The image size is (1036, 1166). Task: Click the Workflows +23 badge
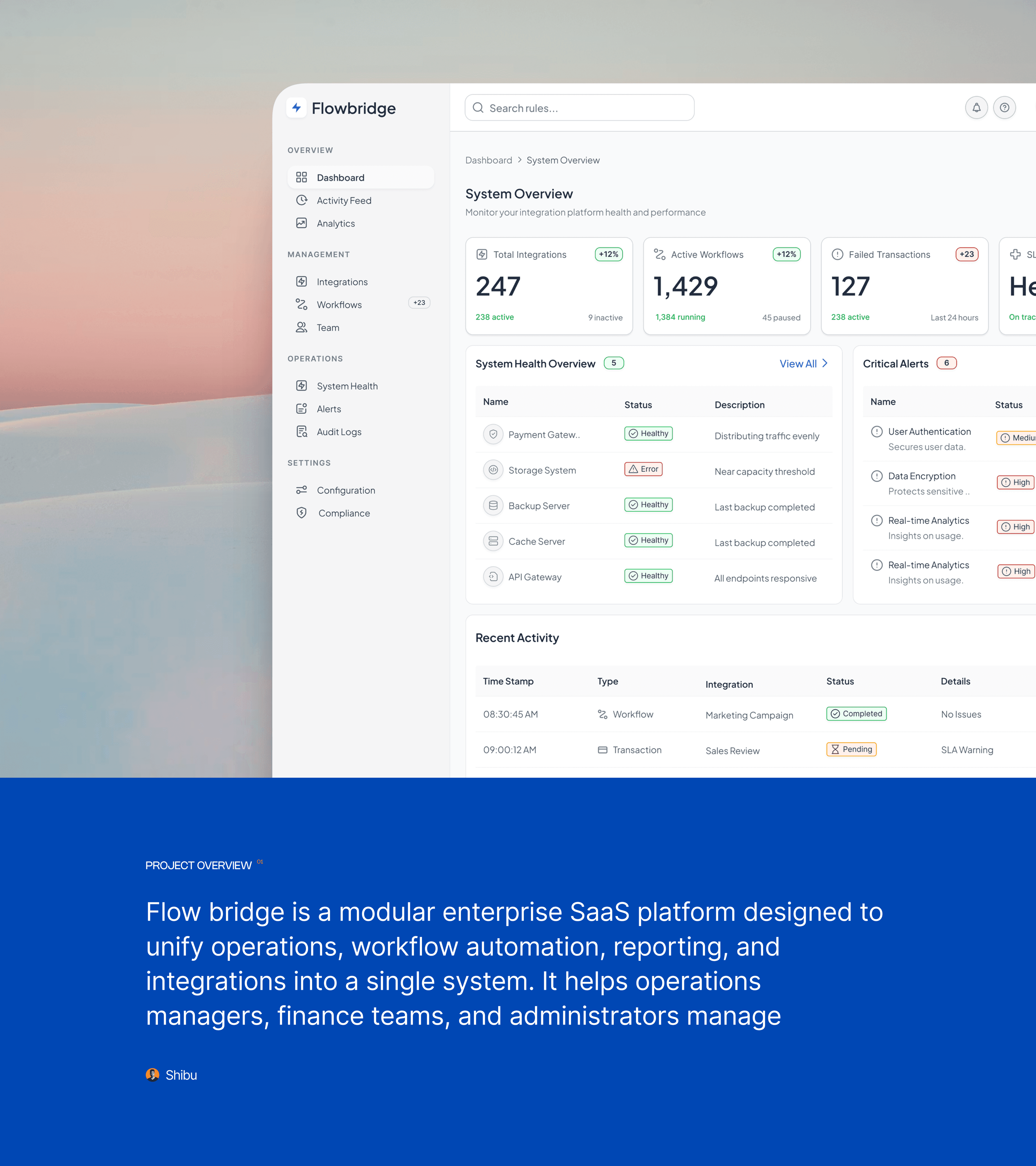[419, 303]
